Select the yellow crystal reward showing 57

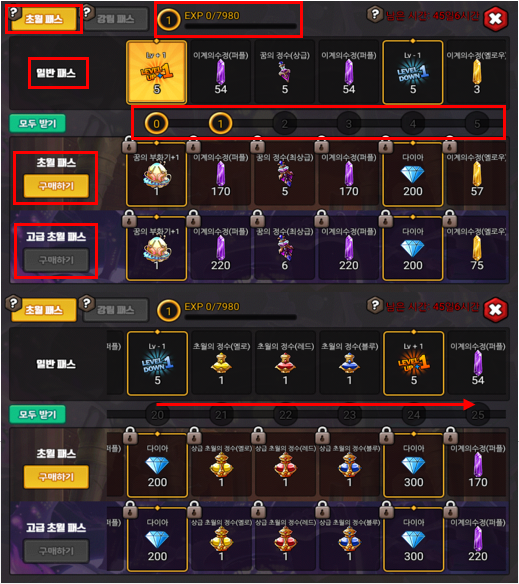[477, 174]
